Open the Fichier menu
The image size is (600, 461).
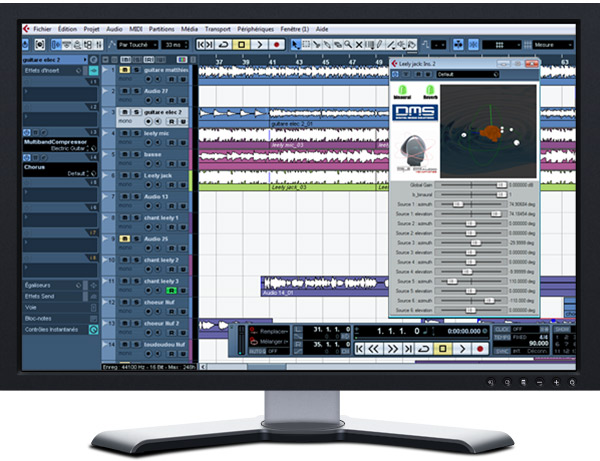42,29
